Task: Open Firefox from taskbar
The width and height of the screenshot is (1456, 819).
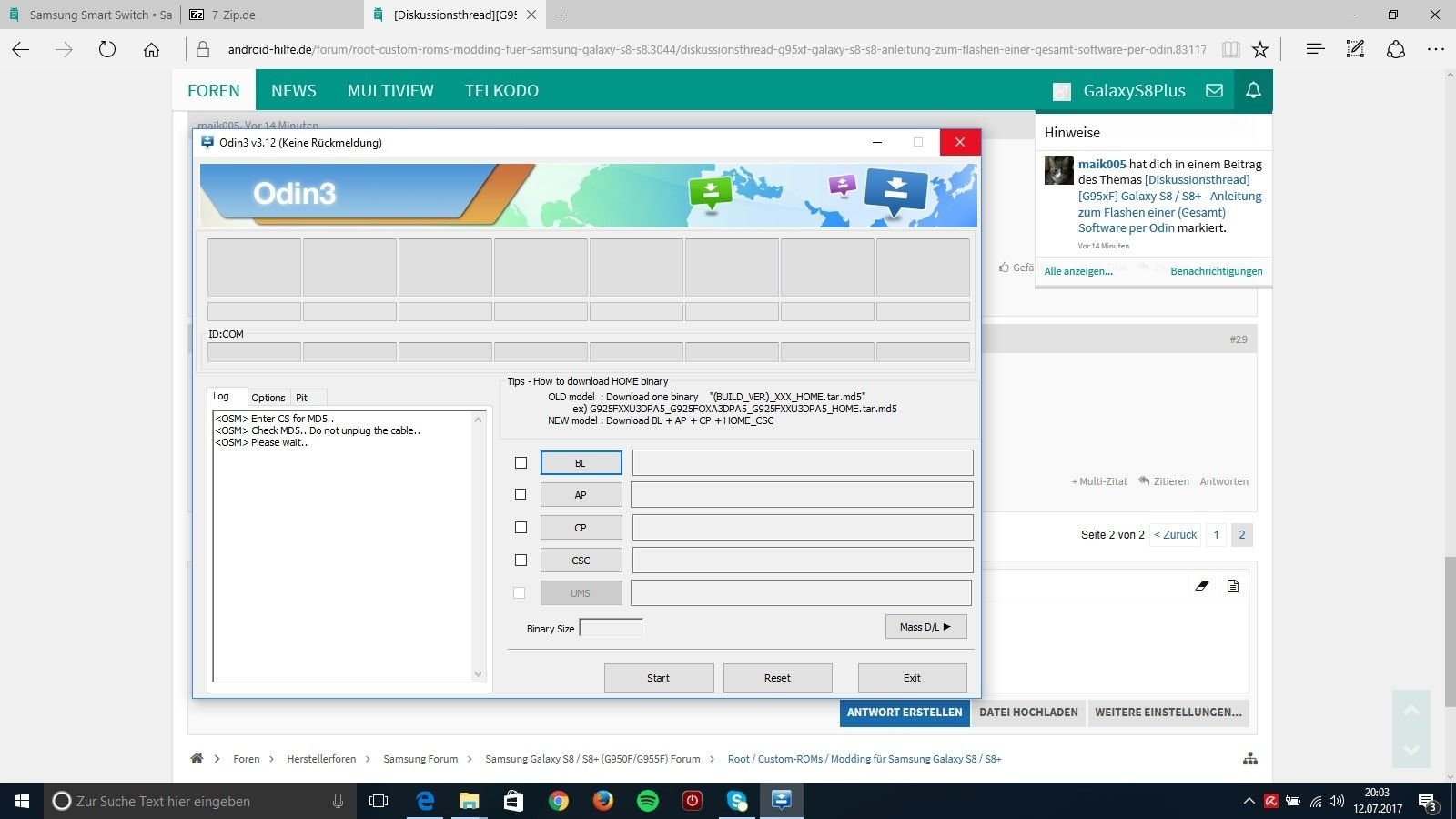Action: 602,801
